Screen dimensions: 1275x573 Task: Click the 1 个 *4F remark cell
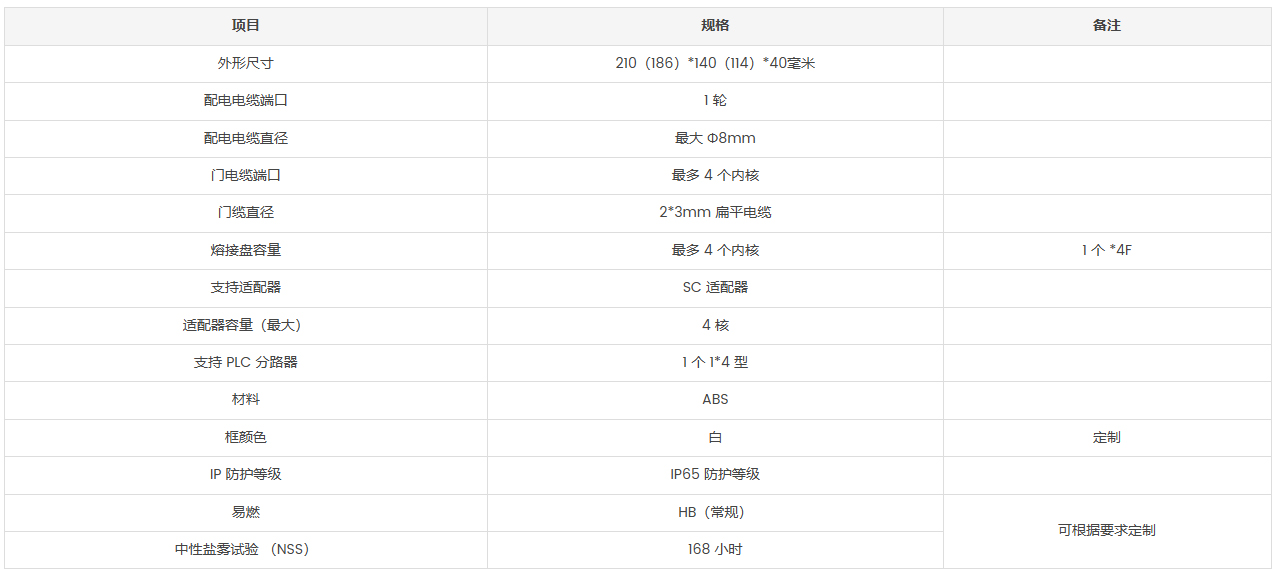(x=1107, y=250)
